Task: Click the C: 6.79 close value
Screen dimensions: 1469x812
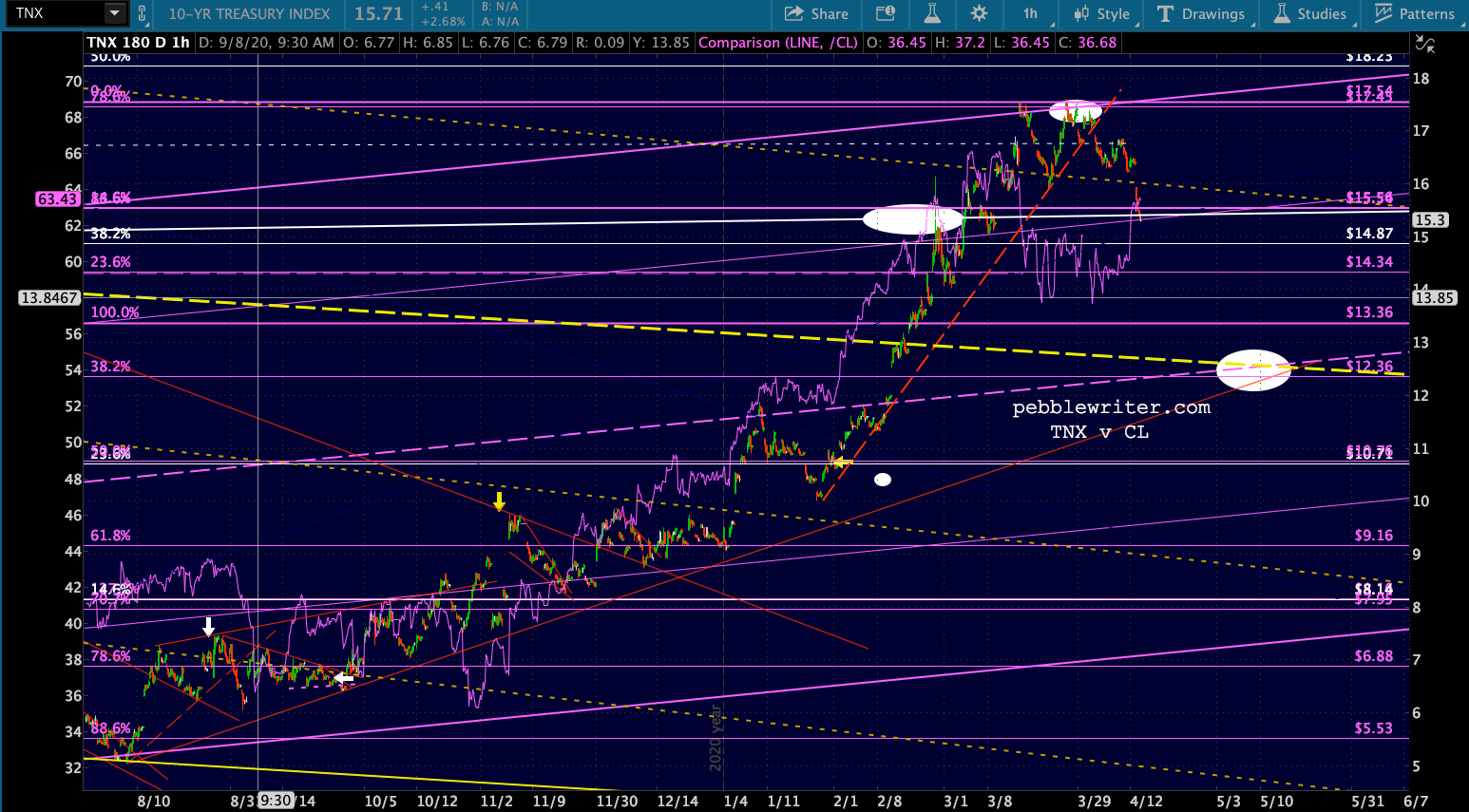Action: pos(542,43)
